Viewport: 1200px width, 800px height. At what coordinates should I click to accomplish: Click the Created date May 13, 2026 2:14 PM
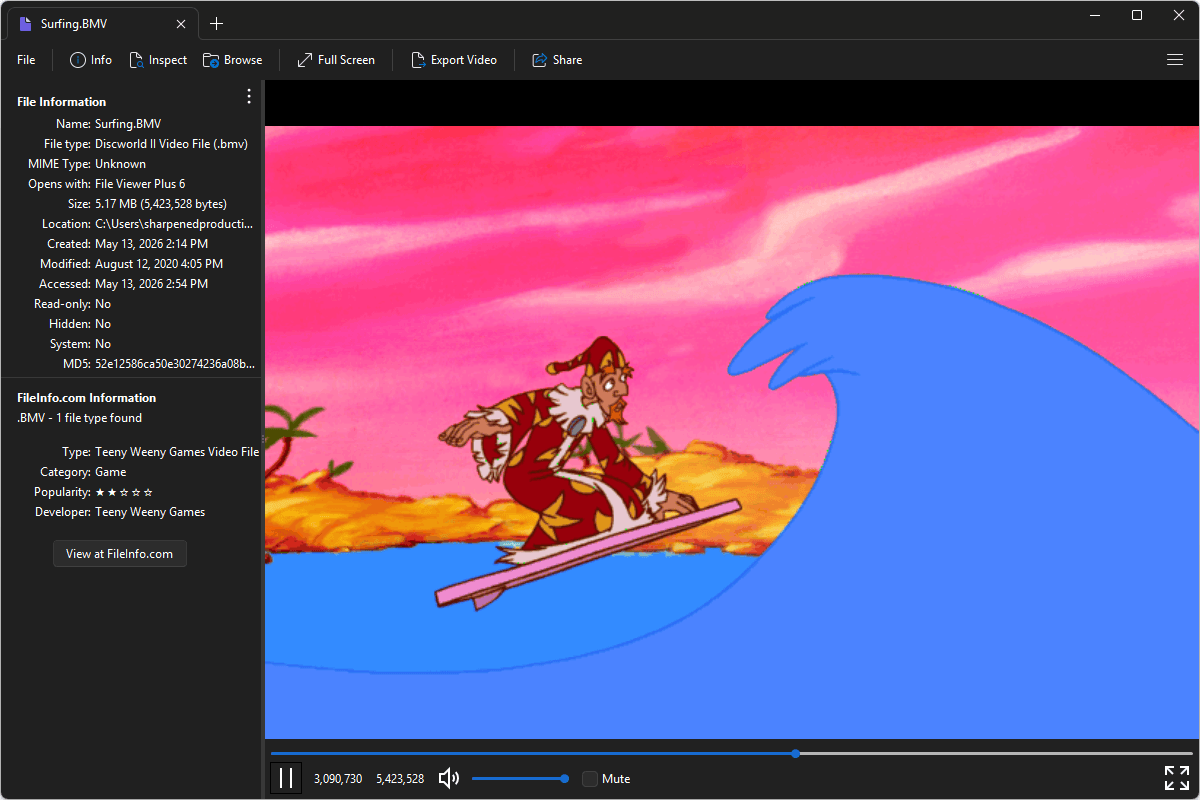point(151,244)
